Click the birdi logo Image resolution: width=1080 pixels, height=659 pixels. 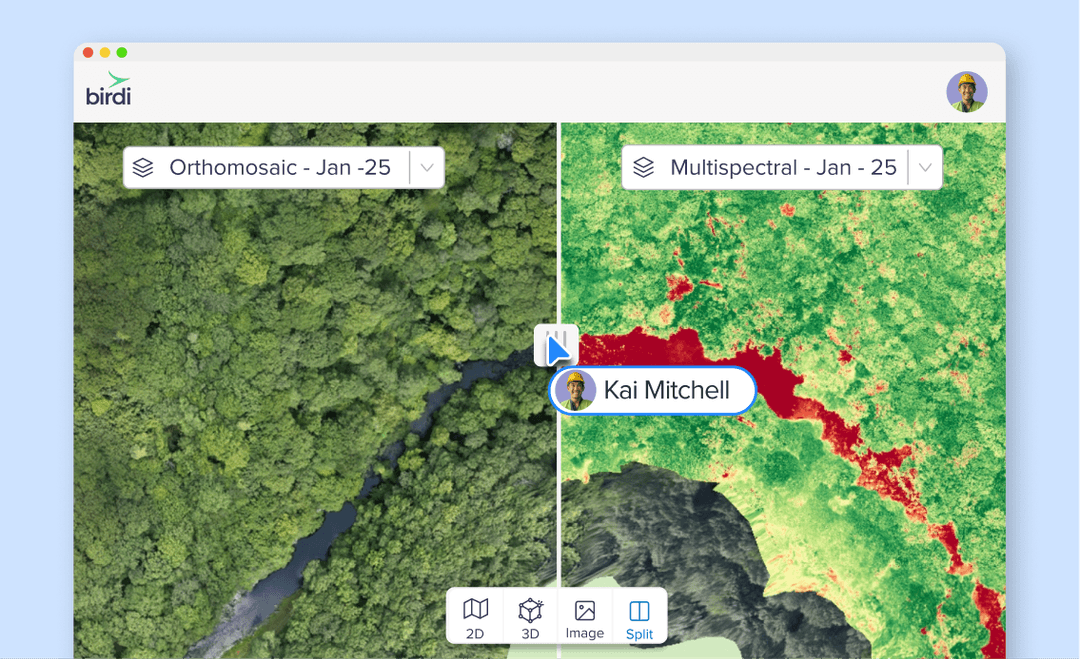pos(107,90)
